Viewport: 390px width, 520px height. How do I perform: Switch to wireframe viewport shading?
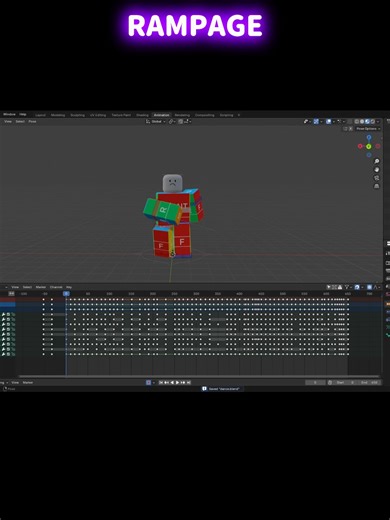pyautogui.click(x=357, y=122)
